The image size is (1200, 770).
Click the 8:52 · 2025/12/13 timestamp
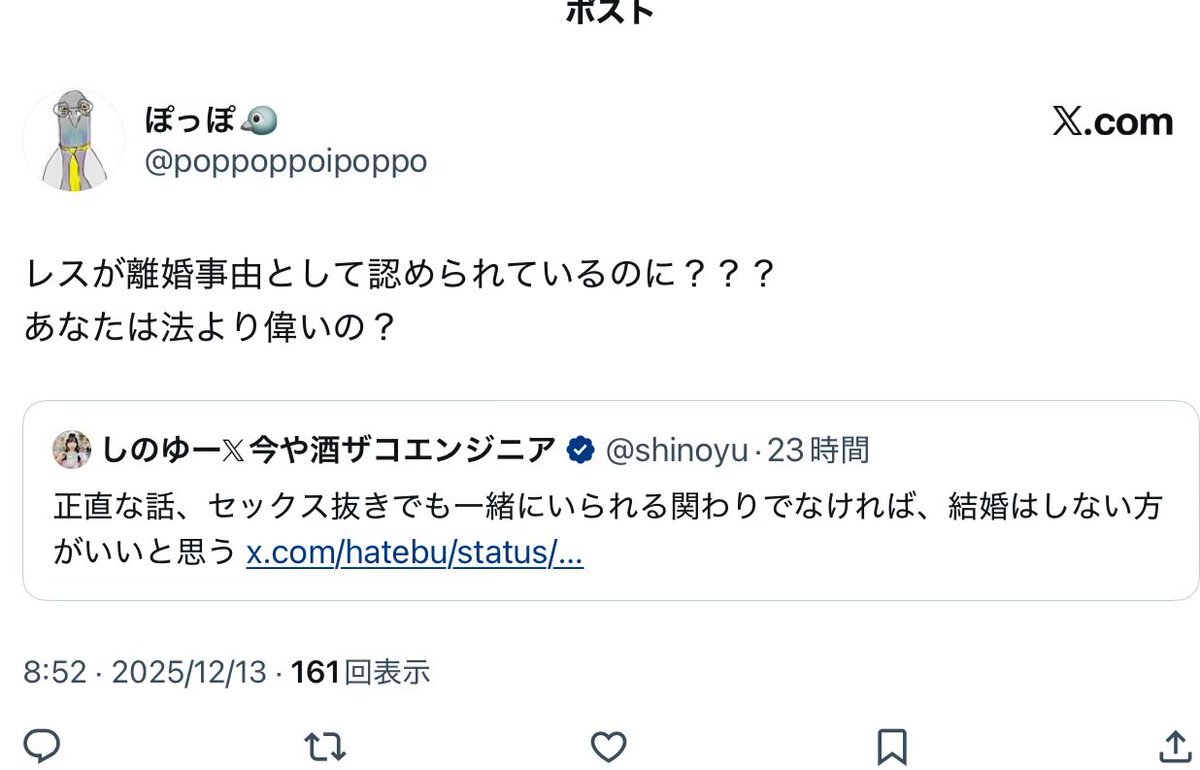[145, 672]
